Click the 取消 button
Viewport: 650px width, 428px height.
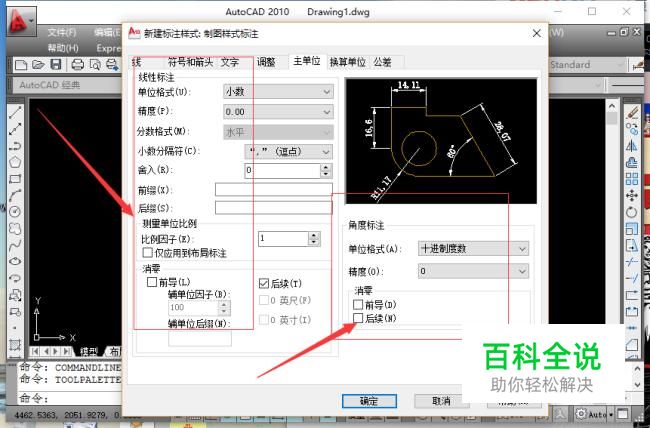[441, 401]
